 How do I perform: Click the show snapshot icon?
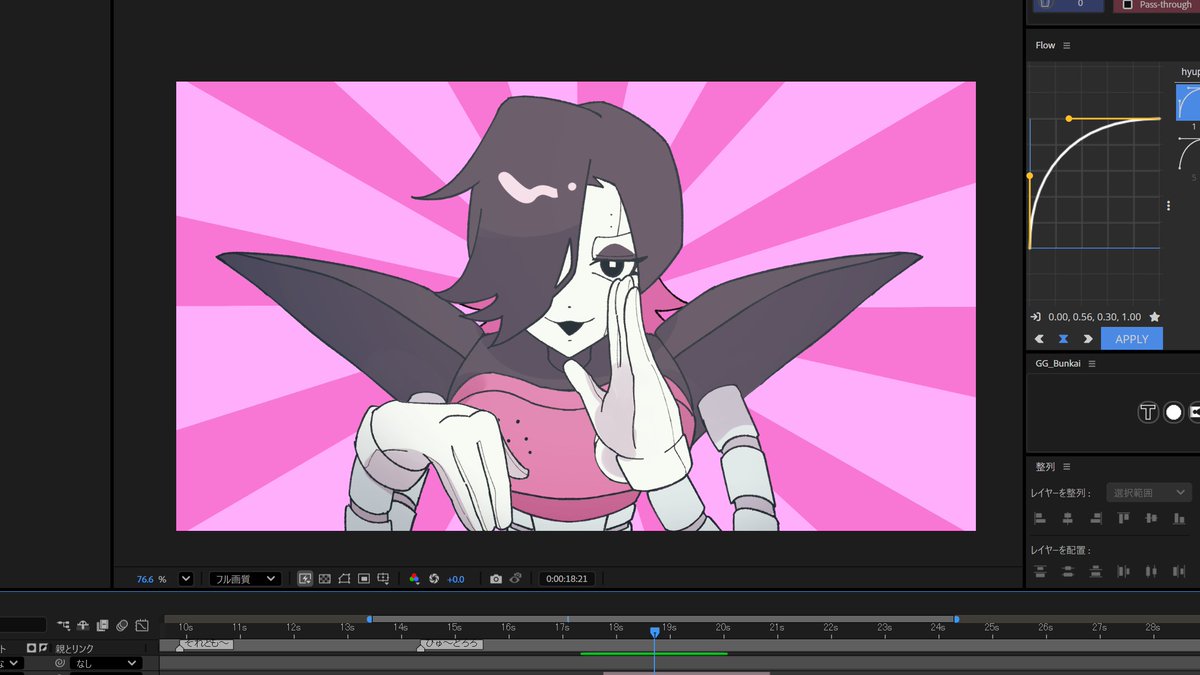pyautogui.click(x=516, y=578)
